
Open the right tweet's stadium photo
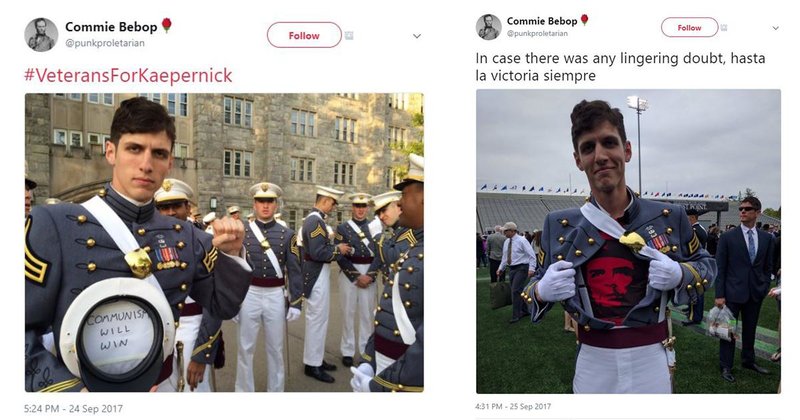pos(628,240)
